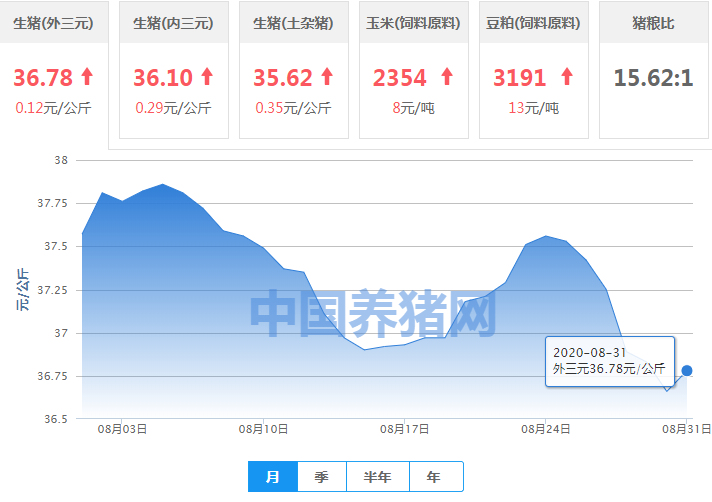Click the 37.25 y-axis label

pos(52,290)
